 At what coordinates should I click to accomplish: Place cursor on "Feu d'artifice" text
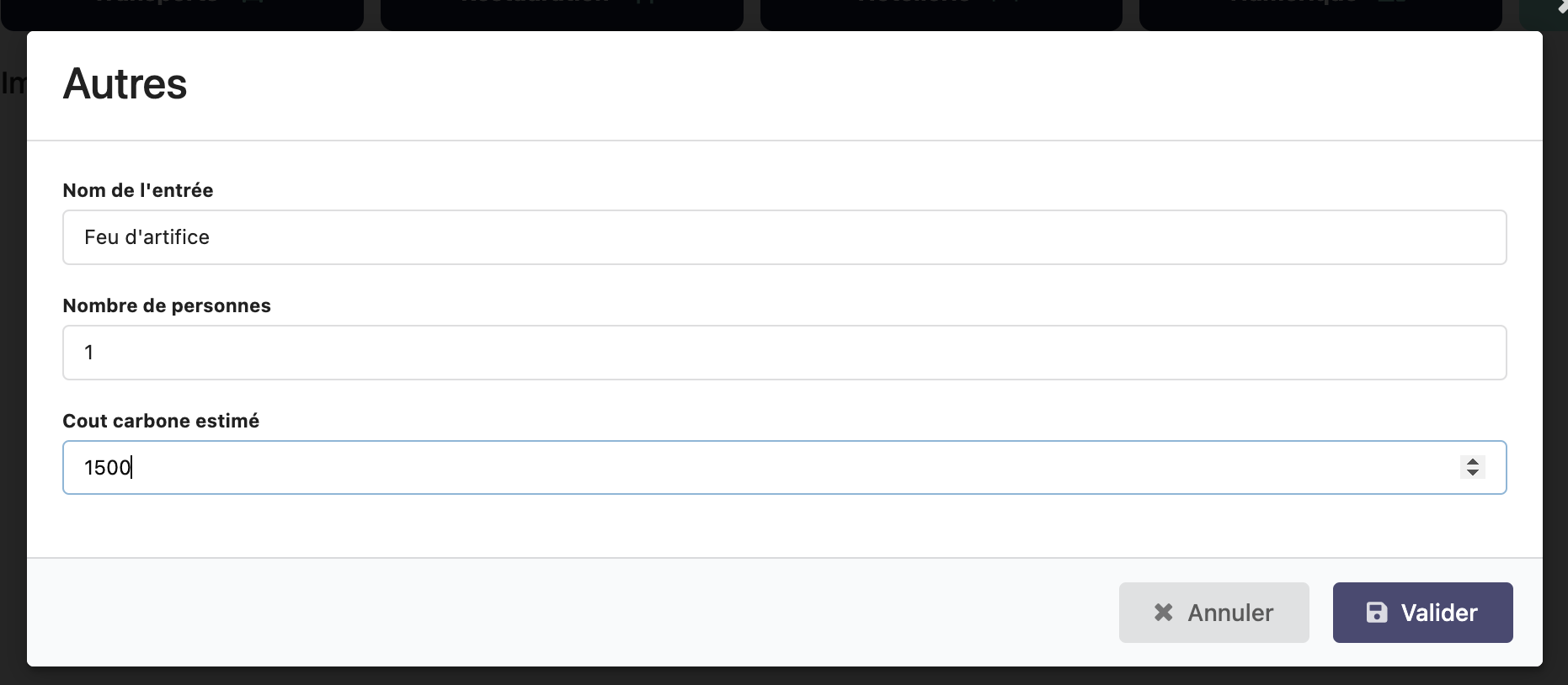(147, 237)
